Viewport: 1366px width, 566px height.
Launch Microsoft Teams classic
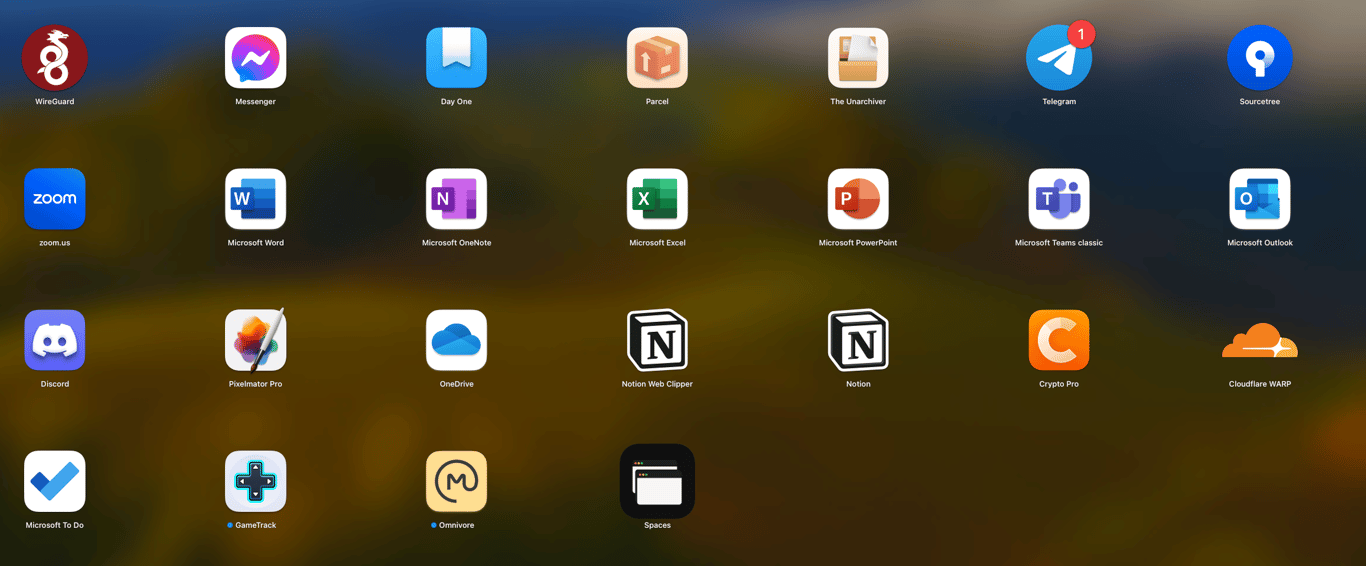point(1059,199)
